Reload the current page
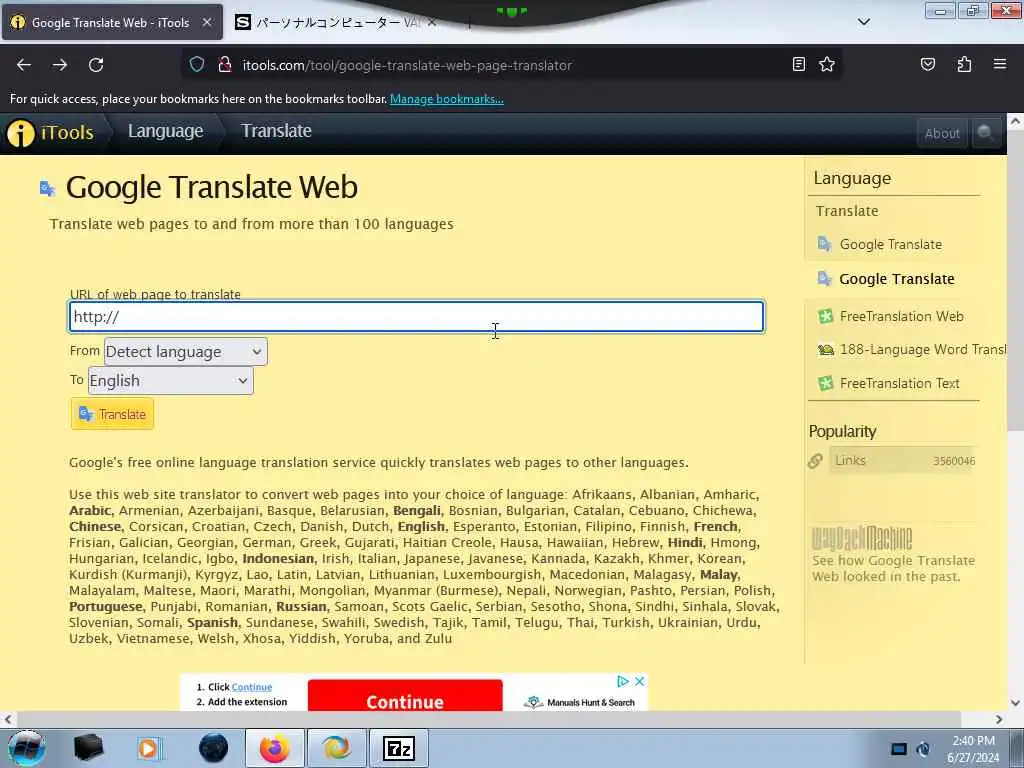Screen dimensions: 1024x768 click(x=96, y=65)
